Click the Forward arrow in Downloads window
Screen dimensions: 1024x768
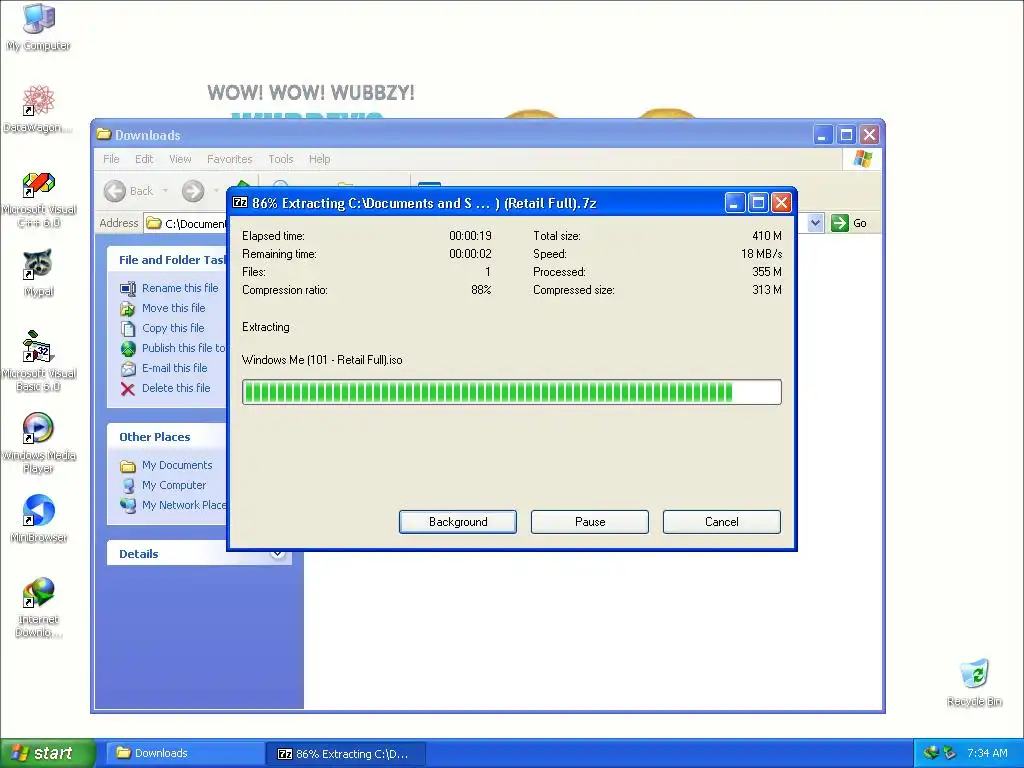193,191
